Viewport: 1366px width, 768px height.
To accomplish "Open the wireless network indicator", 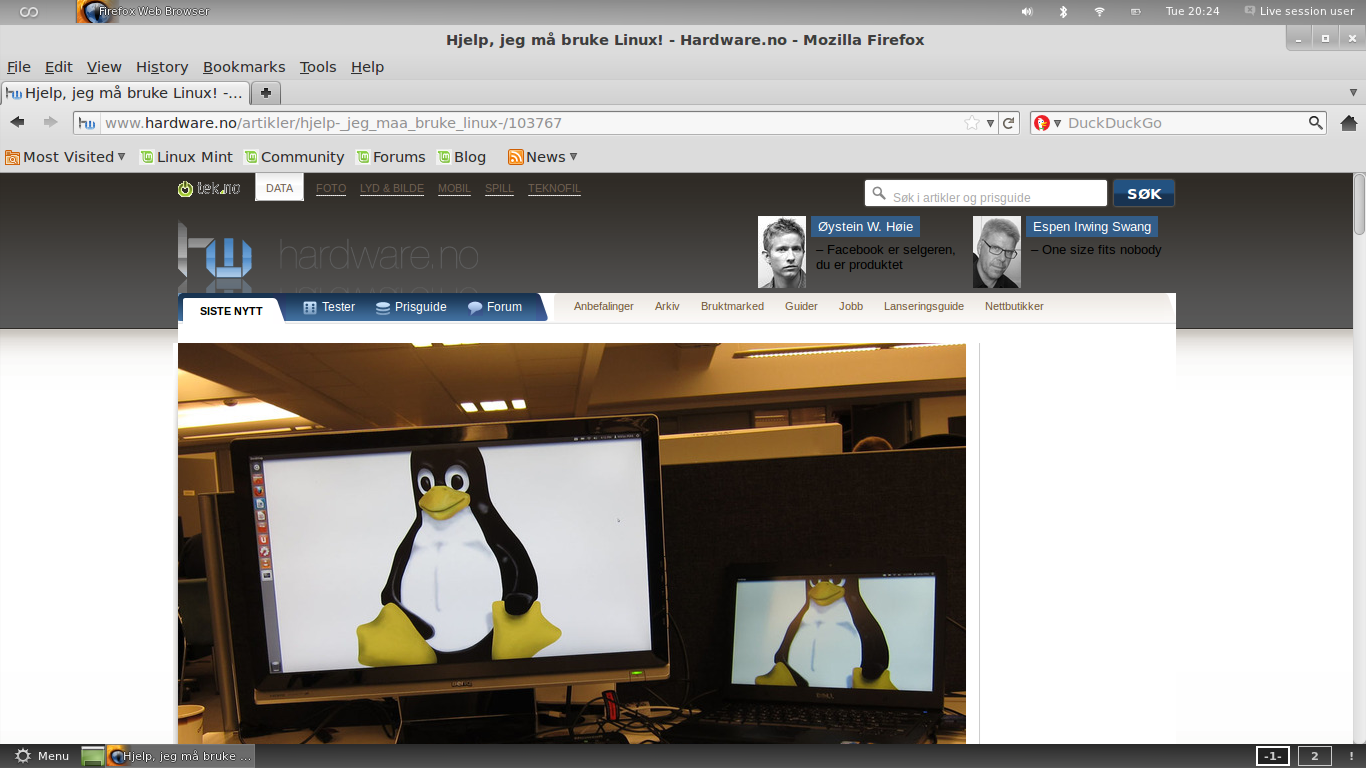I will 1099,12.
